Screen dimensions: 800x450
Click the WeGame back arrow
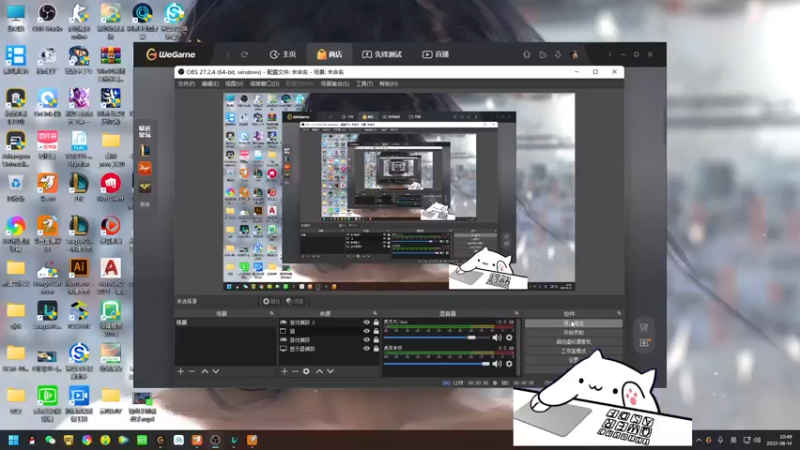pyautogui.click(x=228, y=55)
